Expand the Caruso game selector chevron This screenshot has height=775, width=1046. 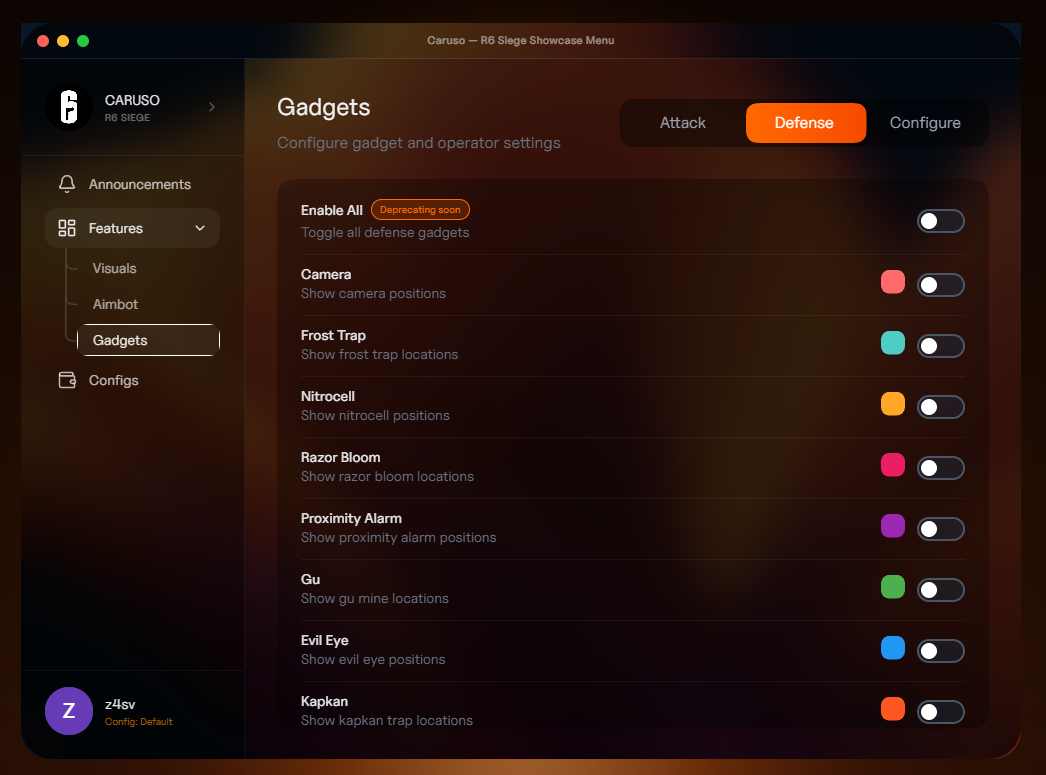[x=211, y=107]
